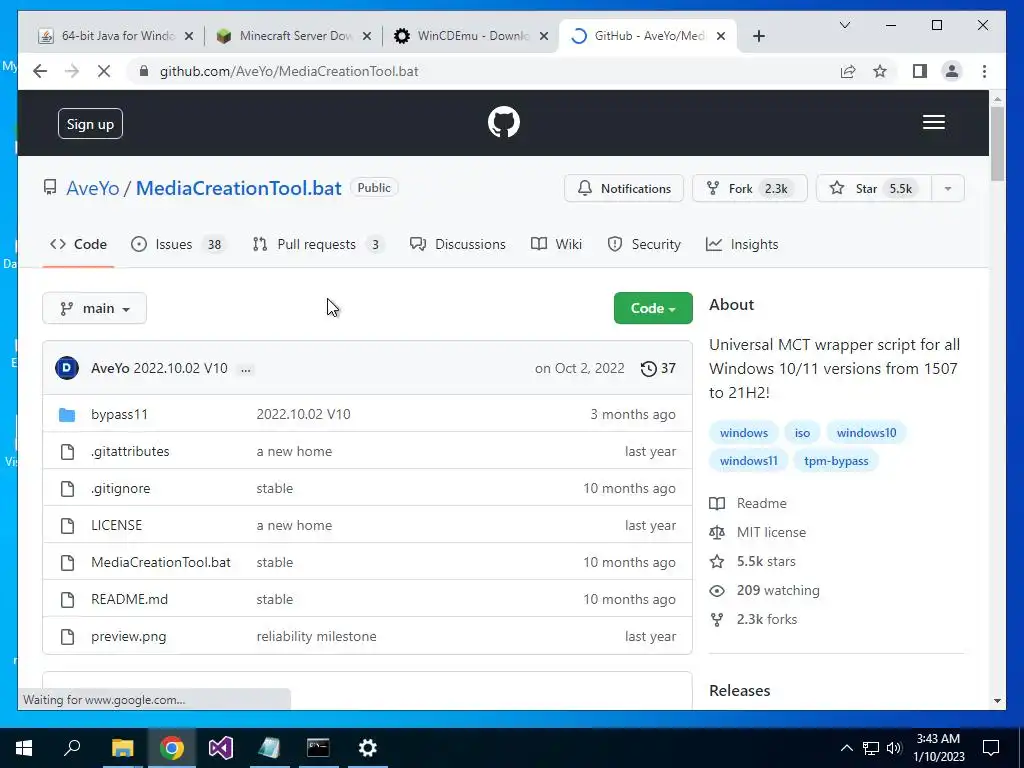Image resolution: width=1024 pixels, height=768 pixels.
Task: Open the MediaCreationTool.bat repository title link
Action: [x=238, y=188]
